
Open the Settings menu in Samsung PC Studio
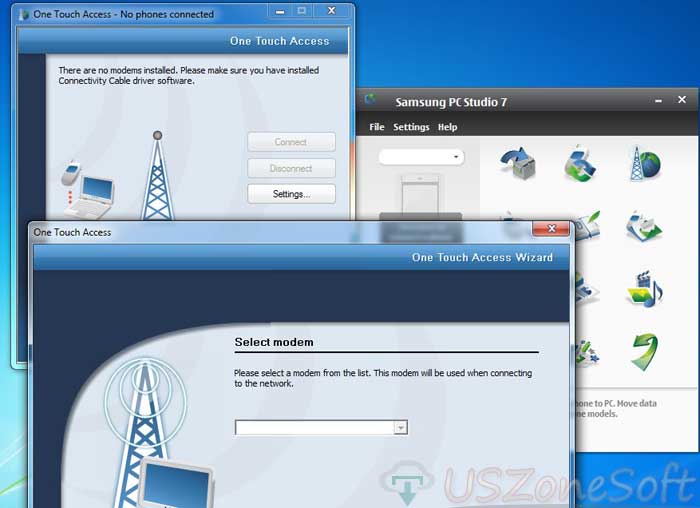[411, 127]
